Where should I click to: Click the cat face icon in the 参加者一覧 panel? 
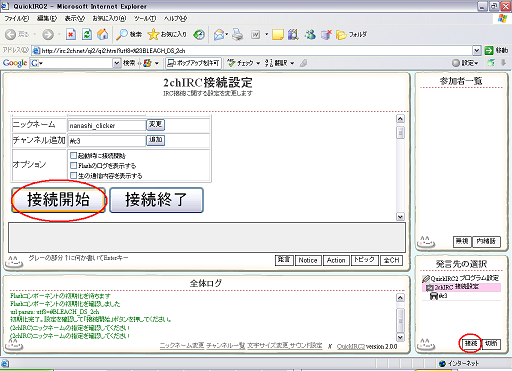click(425, 241)
